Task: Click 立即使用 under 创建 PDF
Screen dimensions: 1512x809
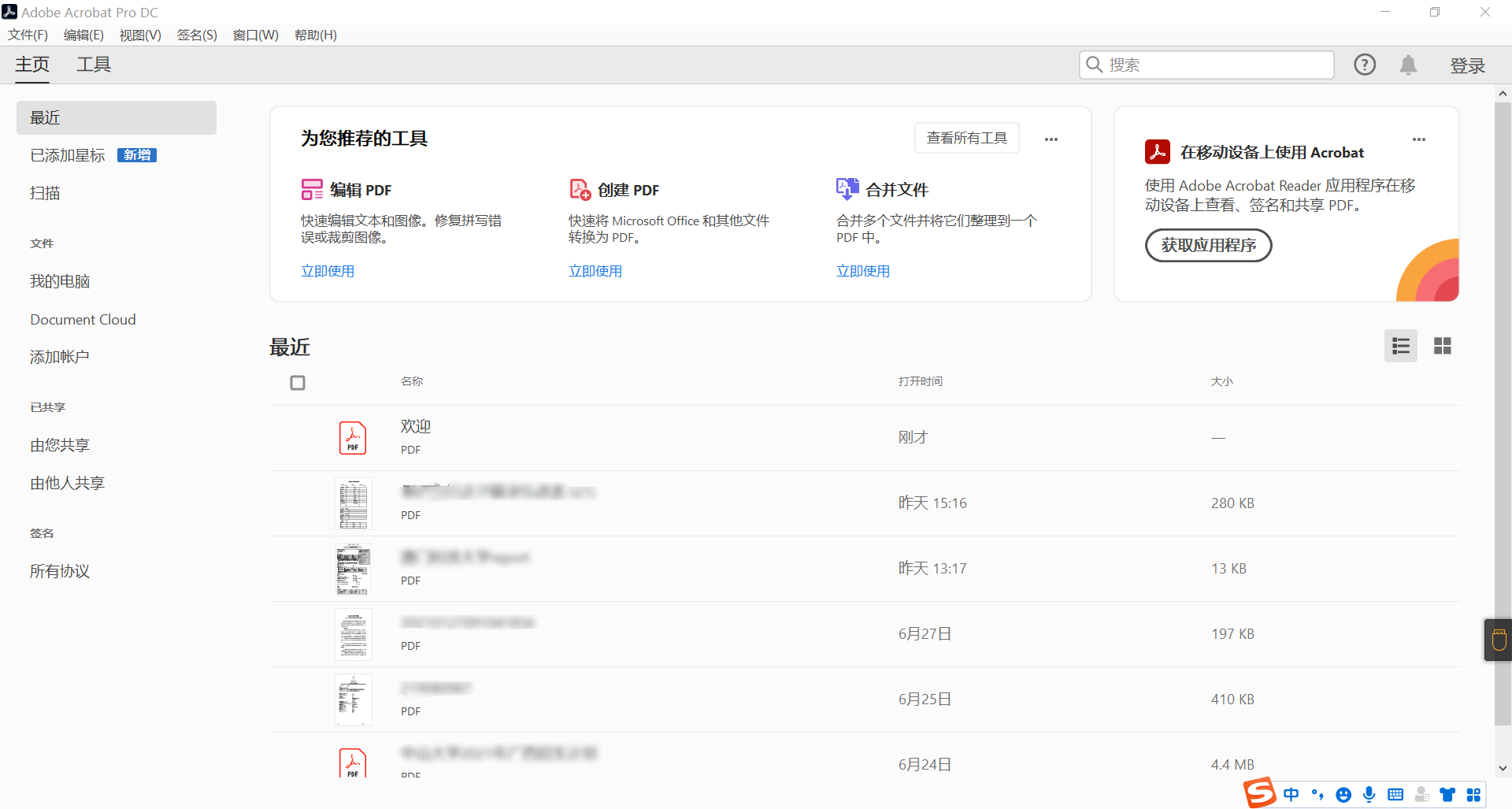Action: coord(595,271)
